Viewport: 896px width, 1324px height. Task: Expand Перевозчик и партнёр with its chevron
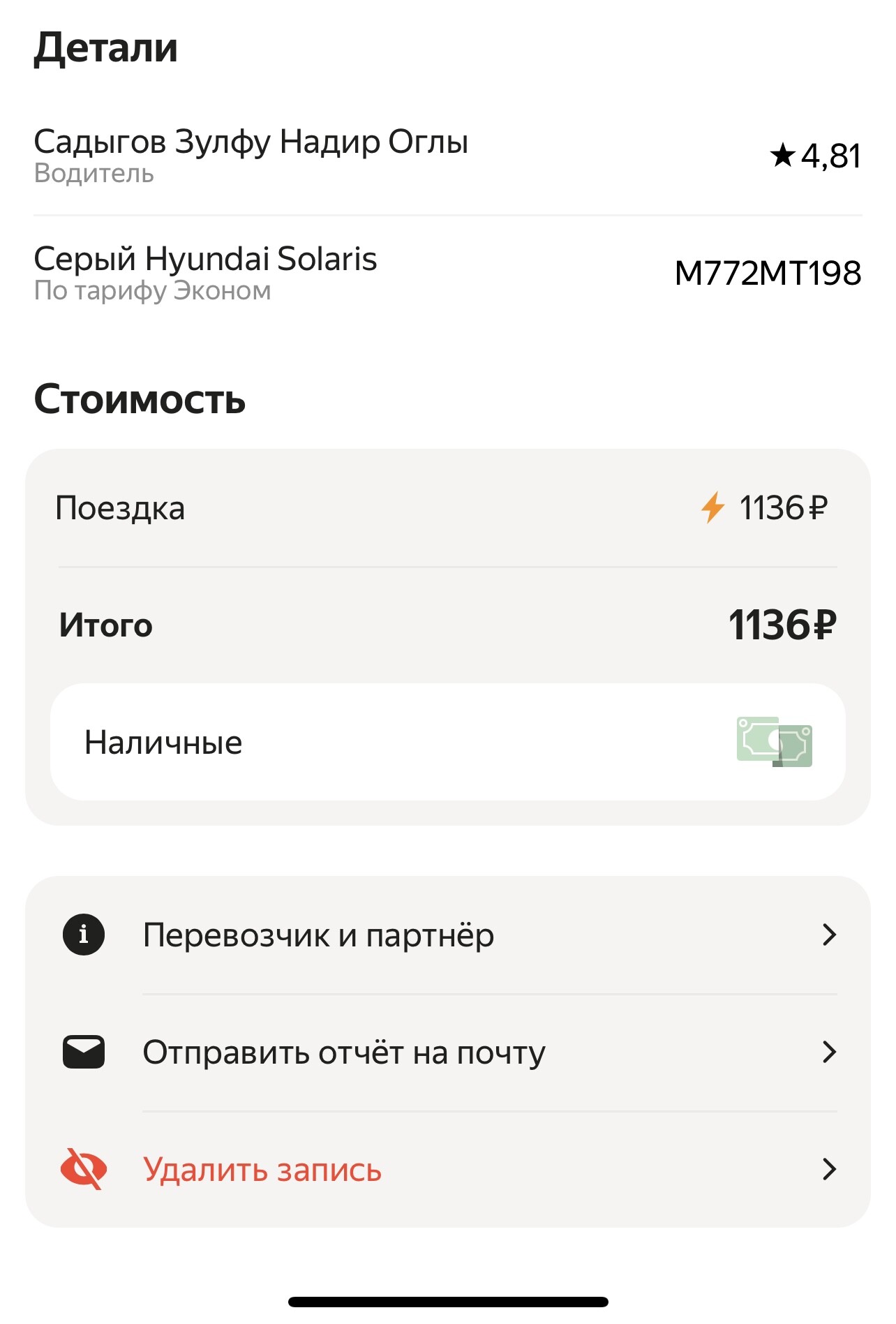(x=828, y=936)
